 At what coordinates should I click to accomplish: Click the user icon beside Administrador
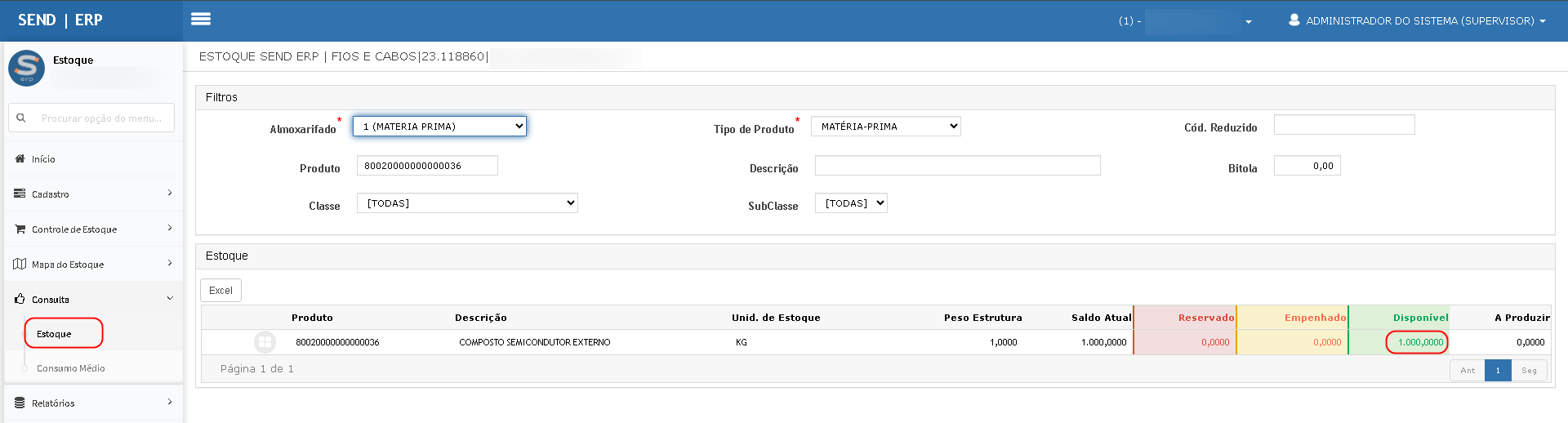click(1294, 20)
